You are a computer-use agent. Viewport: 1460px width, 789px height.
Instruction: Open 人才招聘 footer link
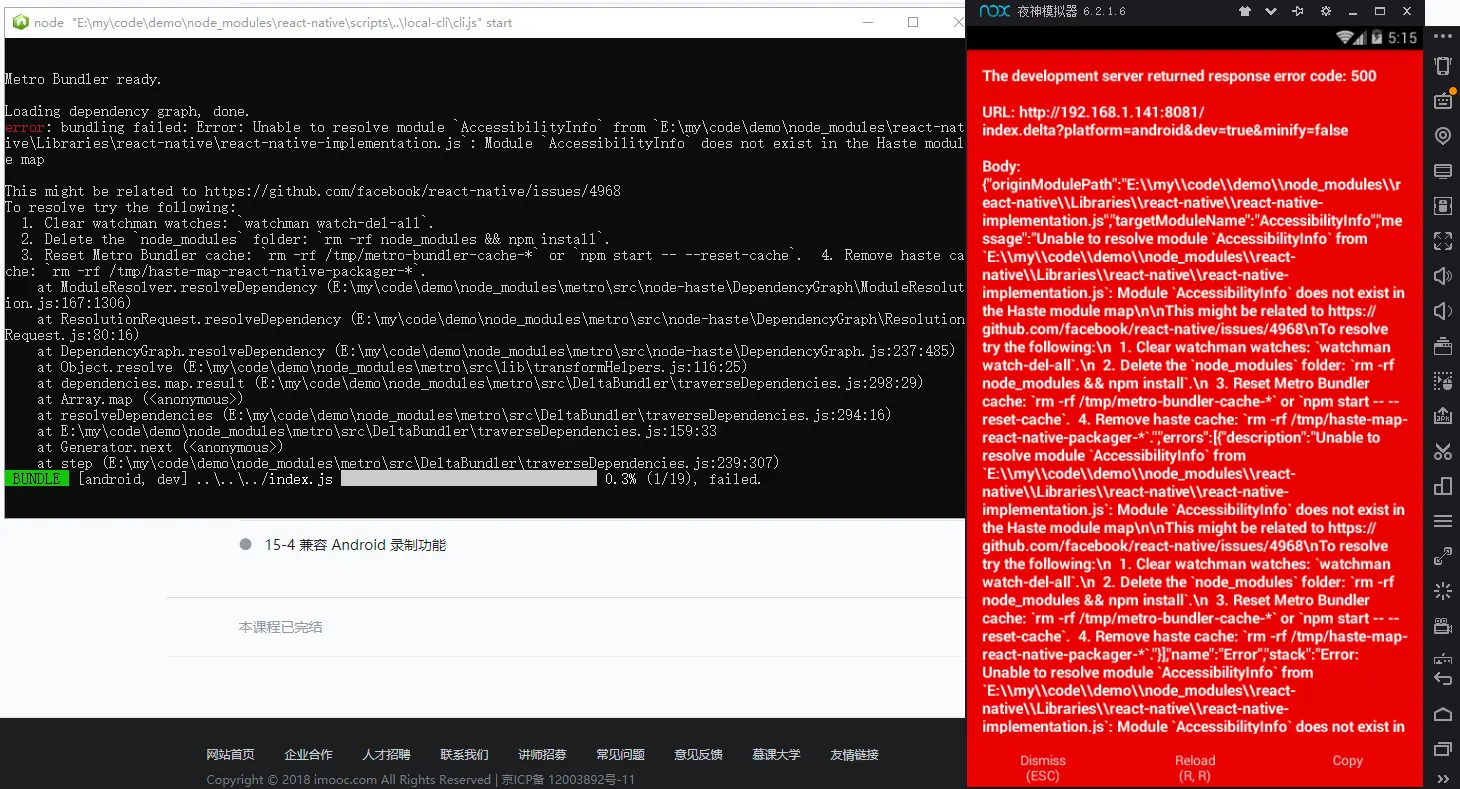pyautogui.click(x=386, y=754)
